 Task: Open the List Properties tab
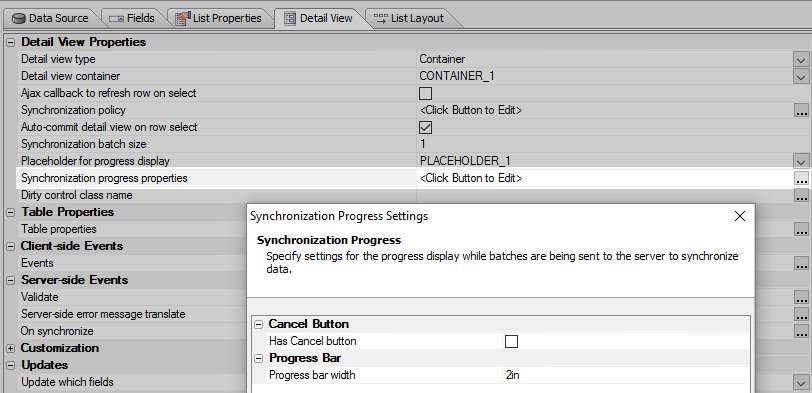[x=220, y=18]
